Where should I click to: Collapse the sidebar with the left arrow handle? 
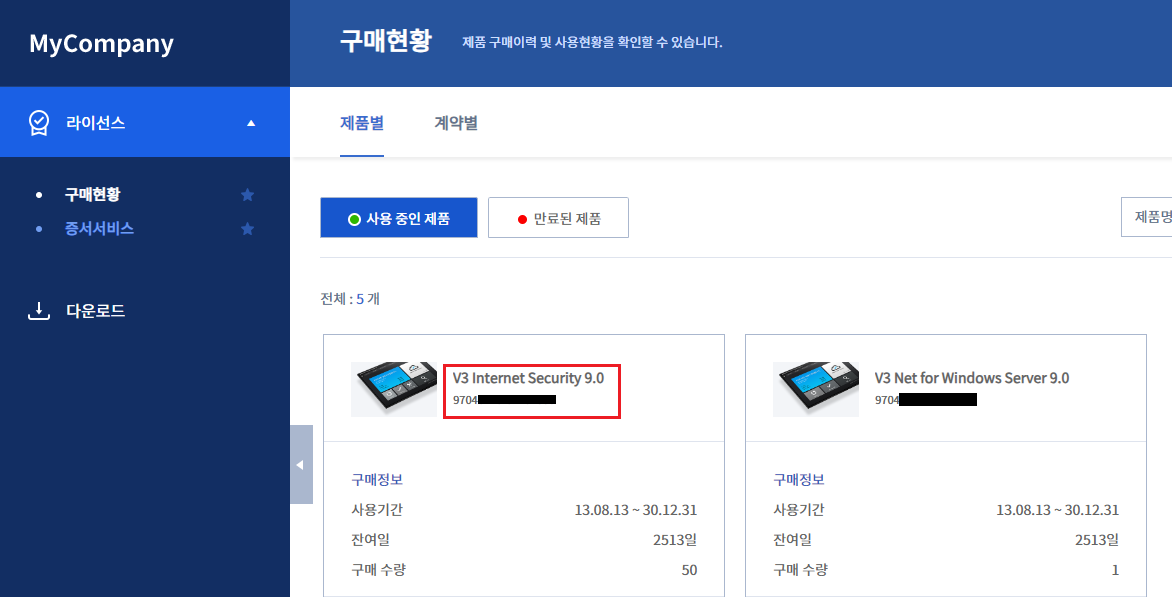(301, 465)
